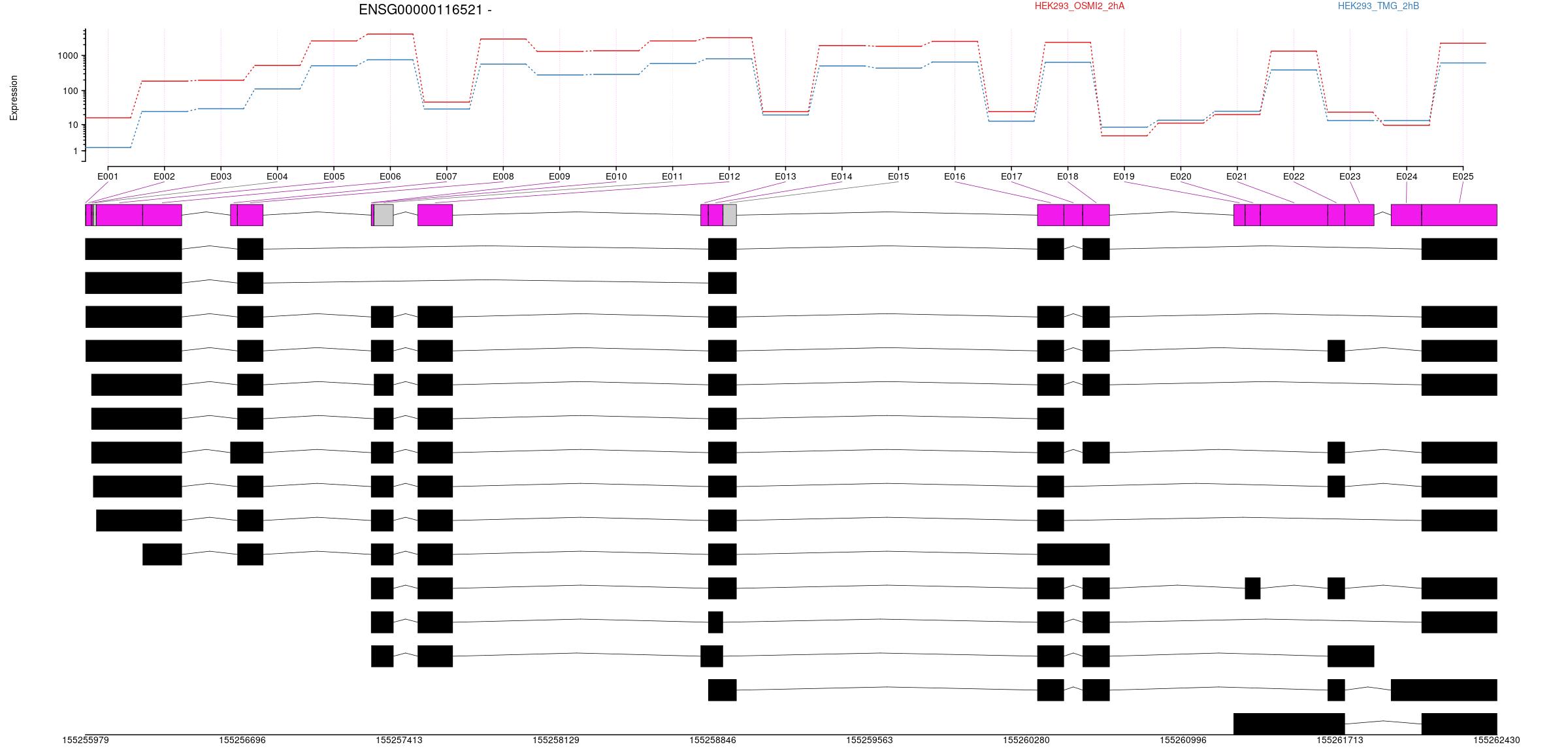
Task: Click the small gray exon bin near coordinate 155258846
Action: (x=730, y=215)
